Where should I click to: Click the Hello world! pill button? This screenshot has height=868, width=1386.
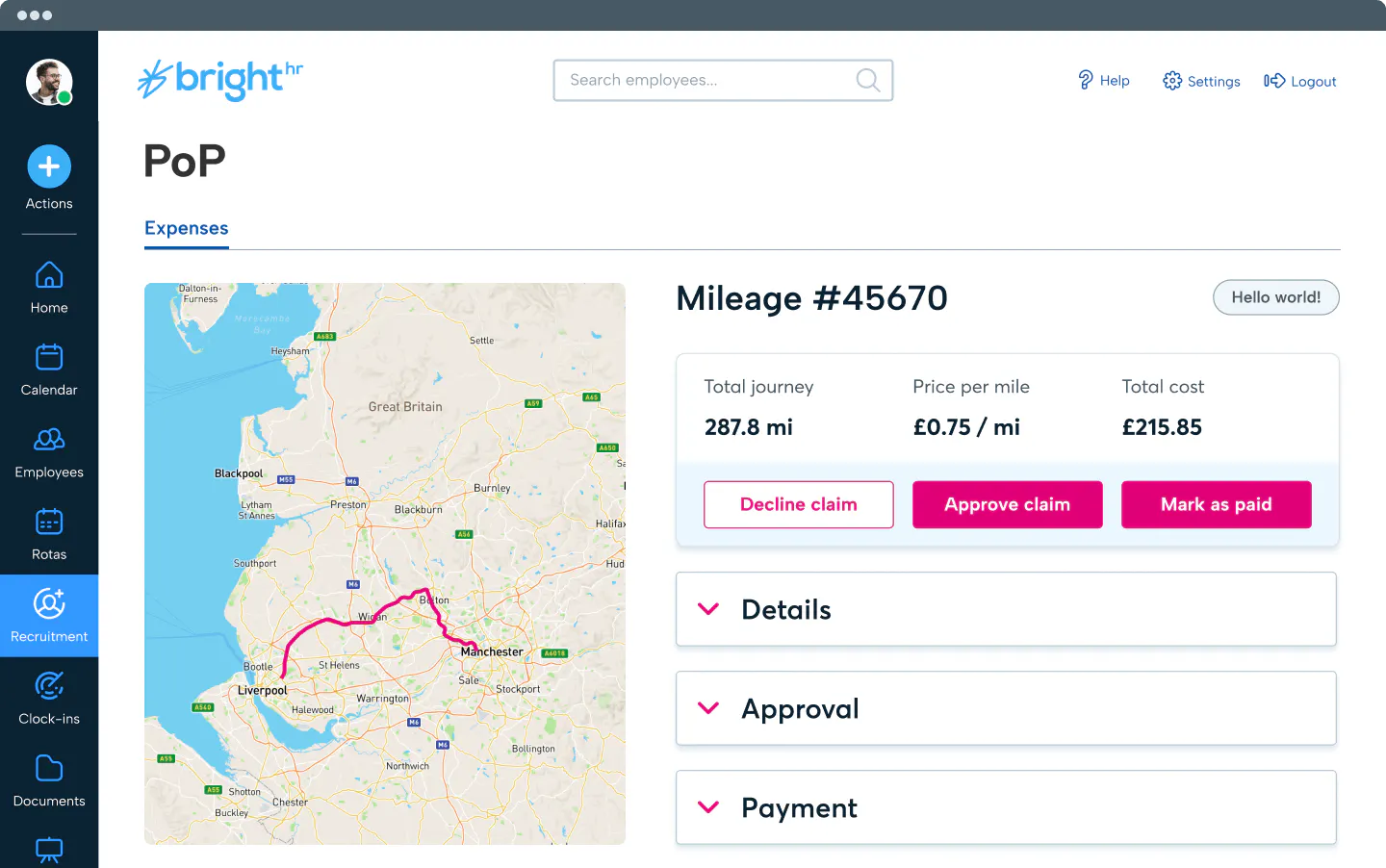(x=1275, y=297)
